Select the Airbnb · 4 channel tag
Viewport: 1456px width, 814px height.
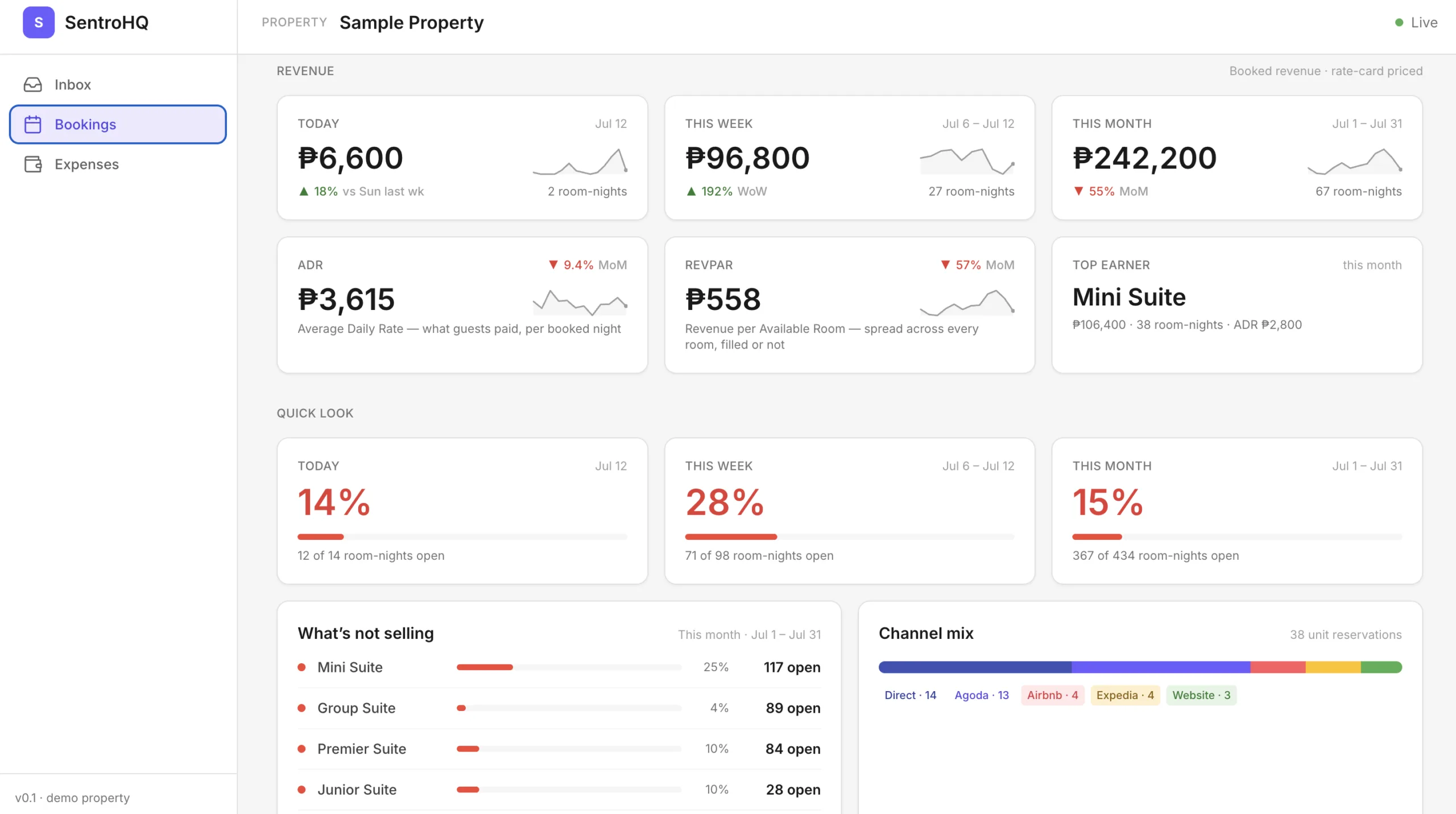click(x=1052, y=695)
